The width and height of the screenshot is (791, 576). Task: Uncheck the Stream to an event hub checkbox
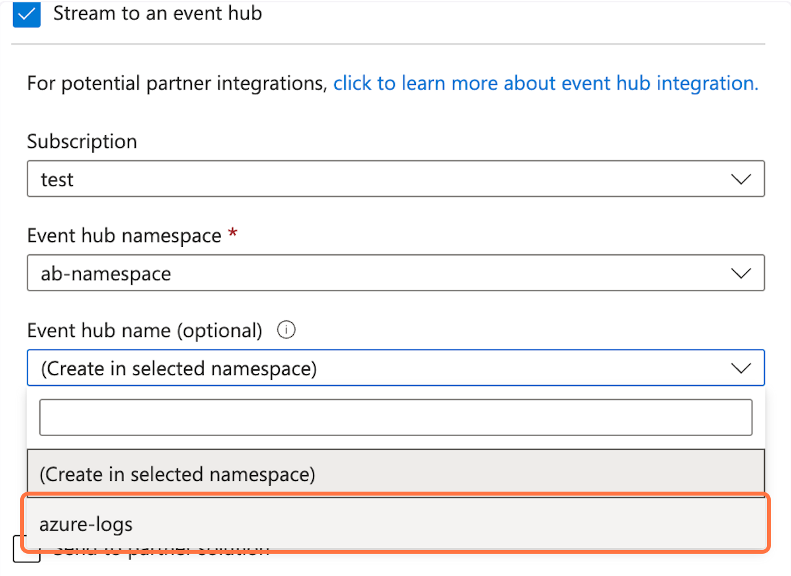pos(27,15)
